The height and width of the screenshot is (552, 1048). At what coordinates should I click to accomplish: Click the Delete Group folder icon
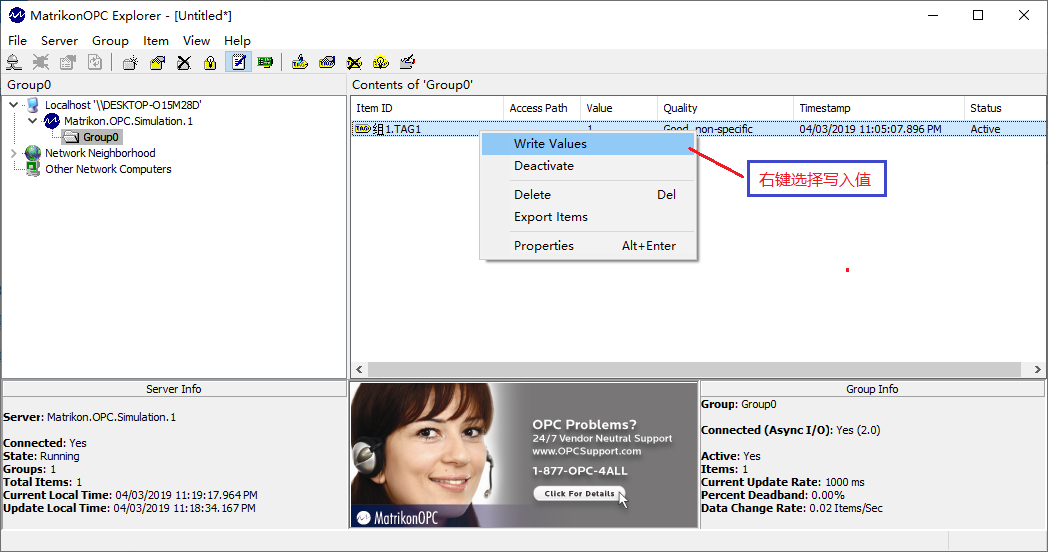point(184,63)
